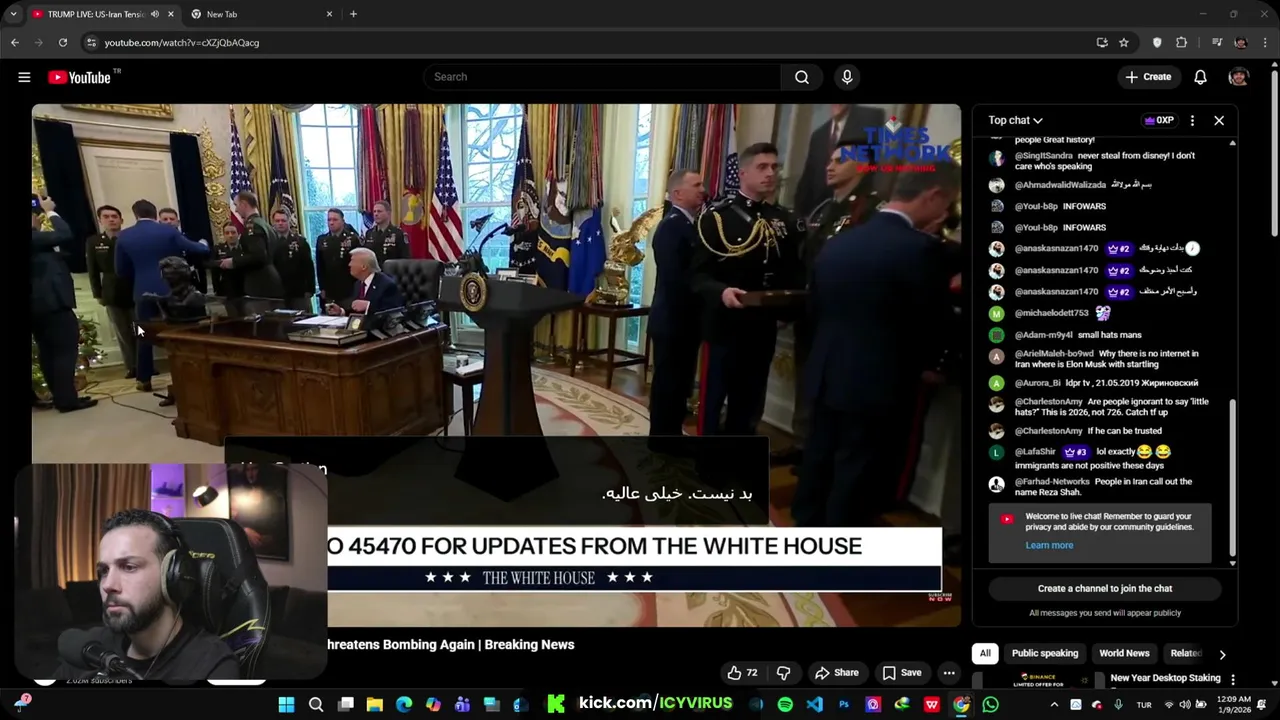Image resolution: width=1280 pixels, height=720 pixels.
Task: Open the shield extension icon in Chrome toolbar
Action: tap(1157, 42)
